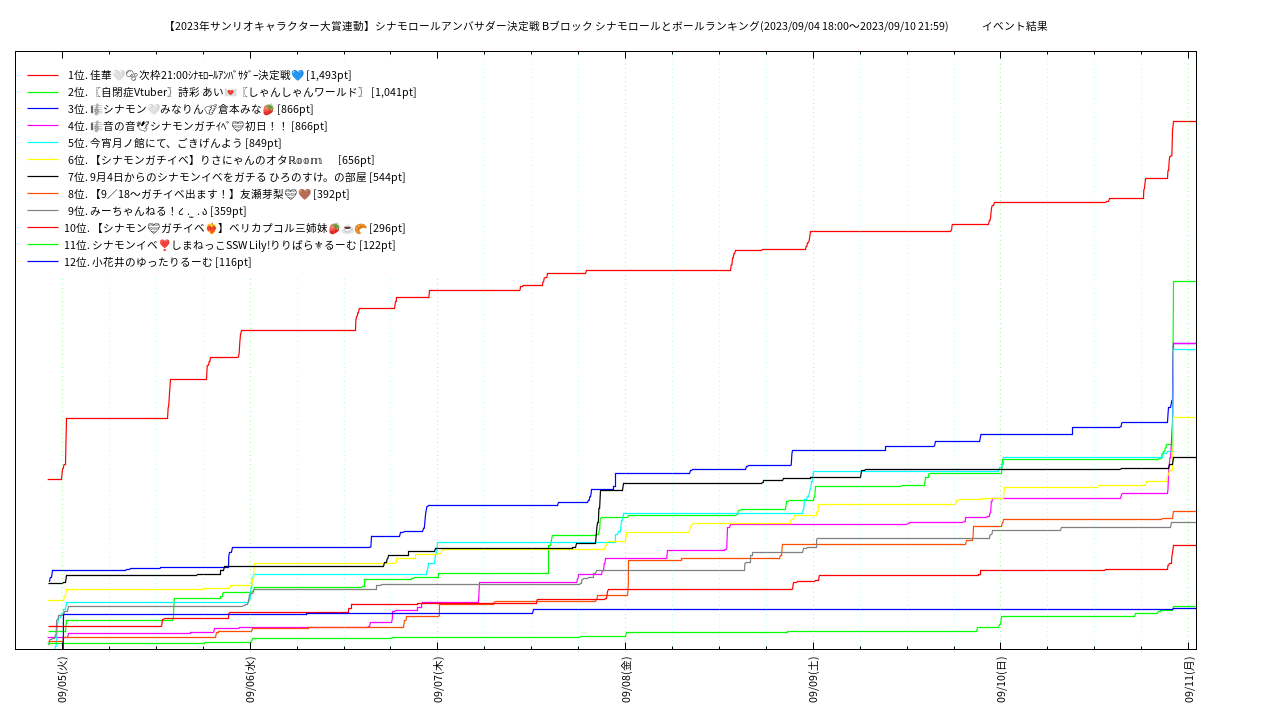Click the イベント結果 label in the title
The height and width of the screenshot is (720, 1280).
coord(1014,26)
